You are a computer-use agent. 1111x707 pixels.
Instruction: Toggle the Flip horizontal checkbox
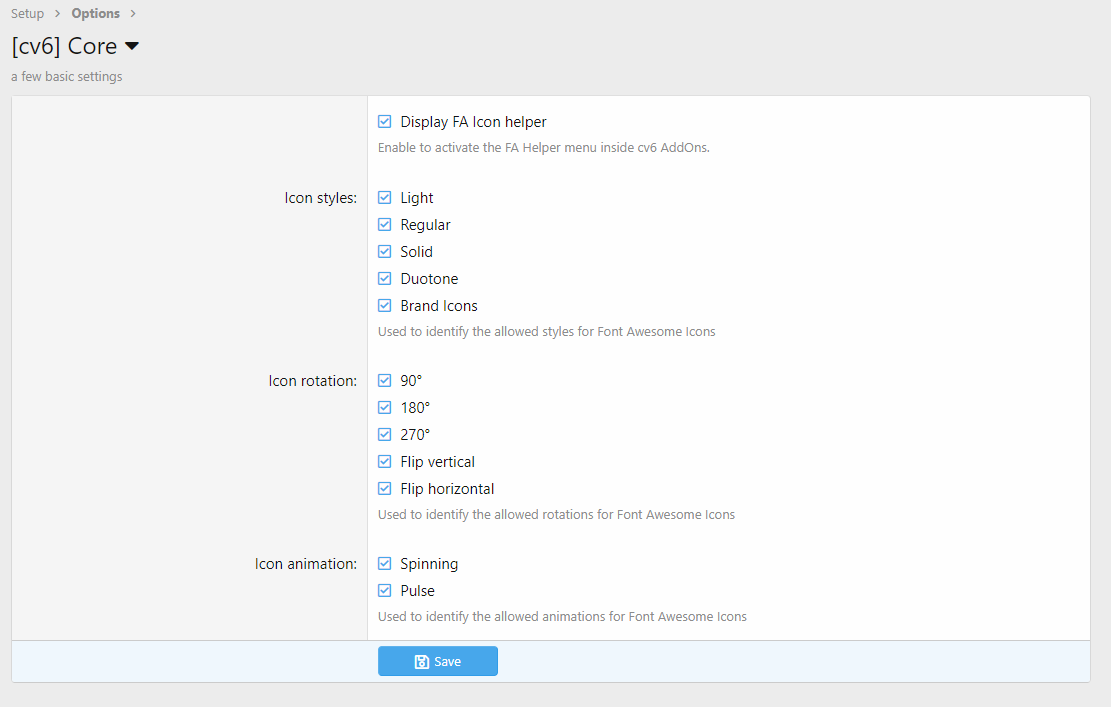[385, 489]
